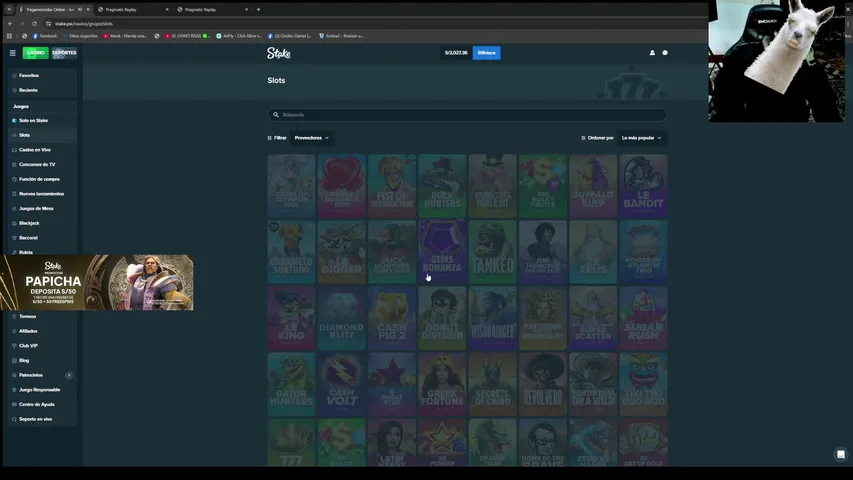Click the Papicha deposit promo banner
The height and width of the screenshot is (480, 853).
point(97,282)
